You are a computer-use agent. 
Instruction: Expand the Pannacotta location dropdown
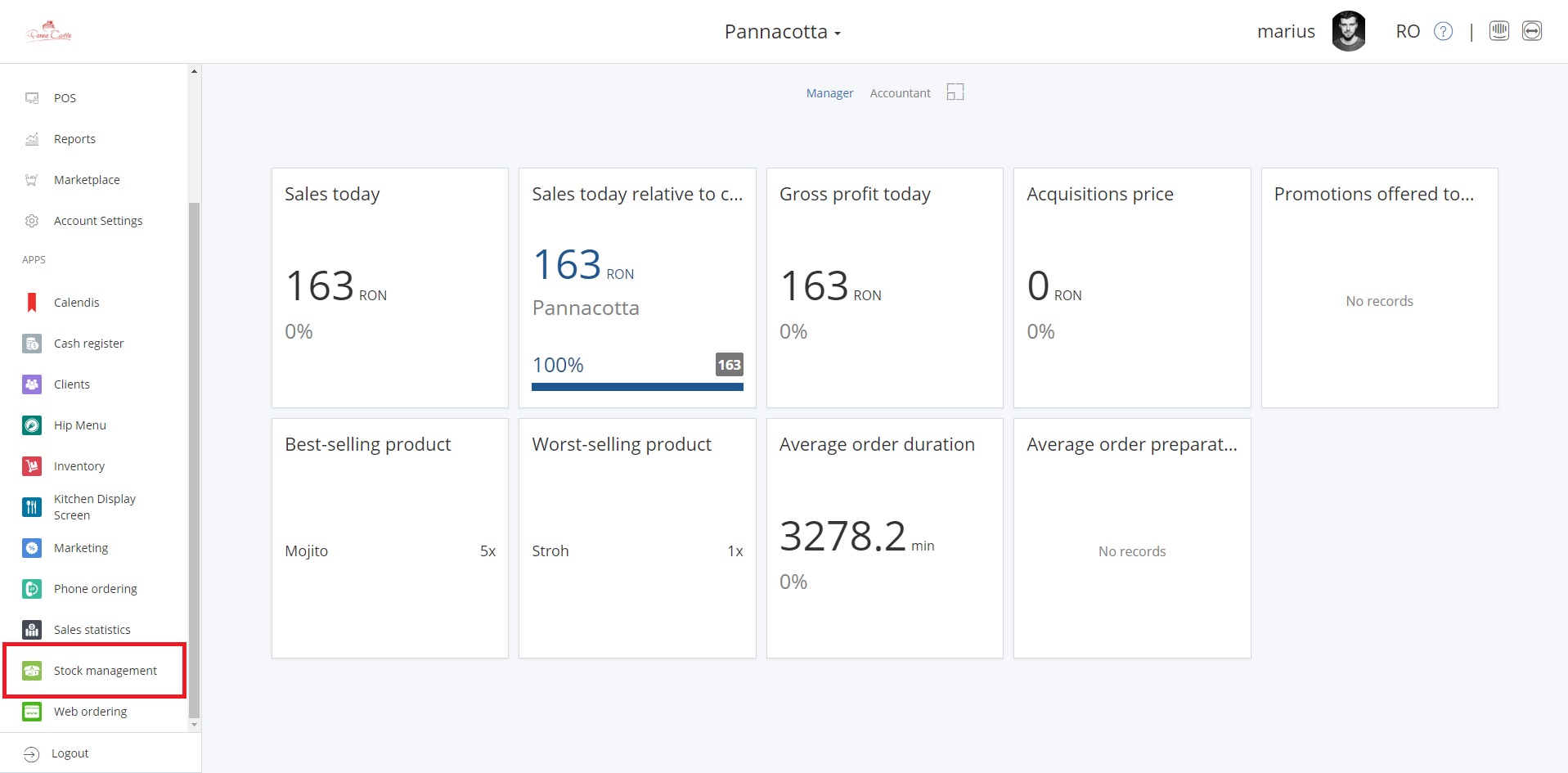point(782,32)
